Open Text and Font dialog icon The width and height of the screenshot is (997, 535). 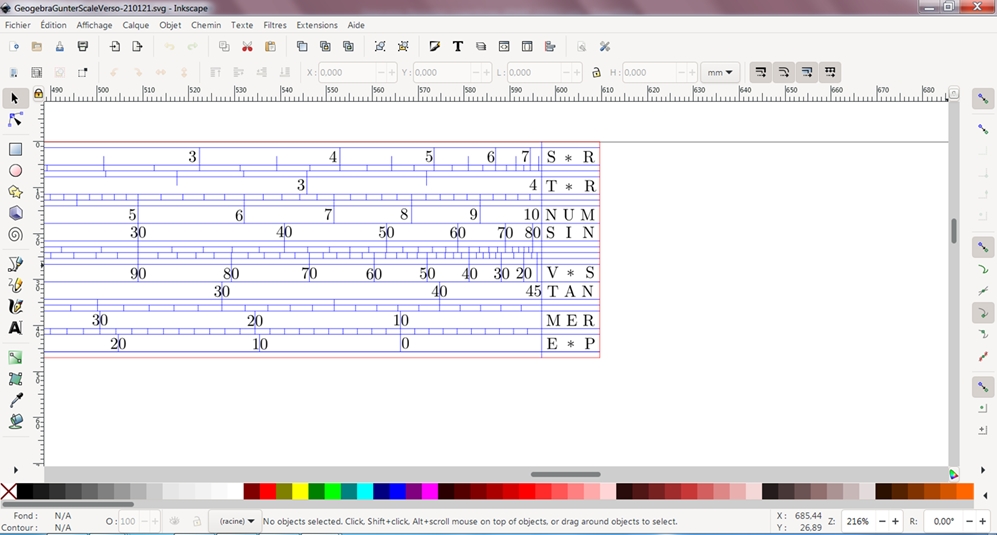click(458, 46)
